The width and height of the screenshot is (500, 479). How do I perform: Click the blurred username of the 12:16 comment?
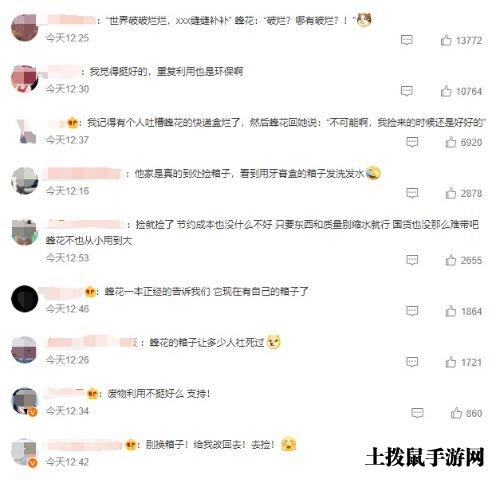pos(83,174)
